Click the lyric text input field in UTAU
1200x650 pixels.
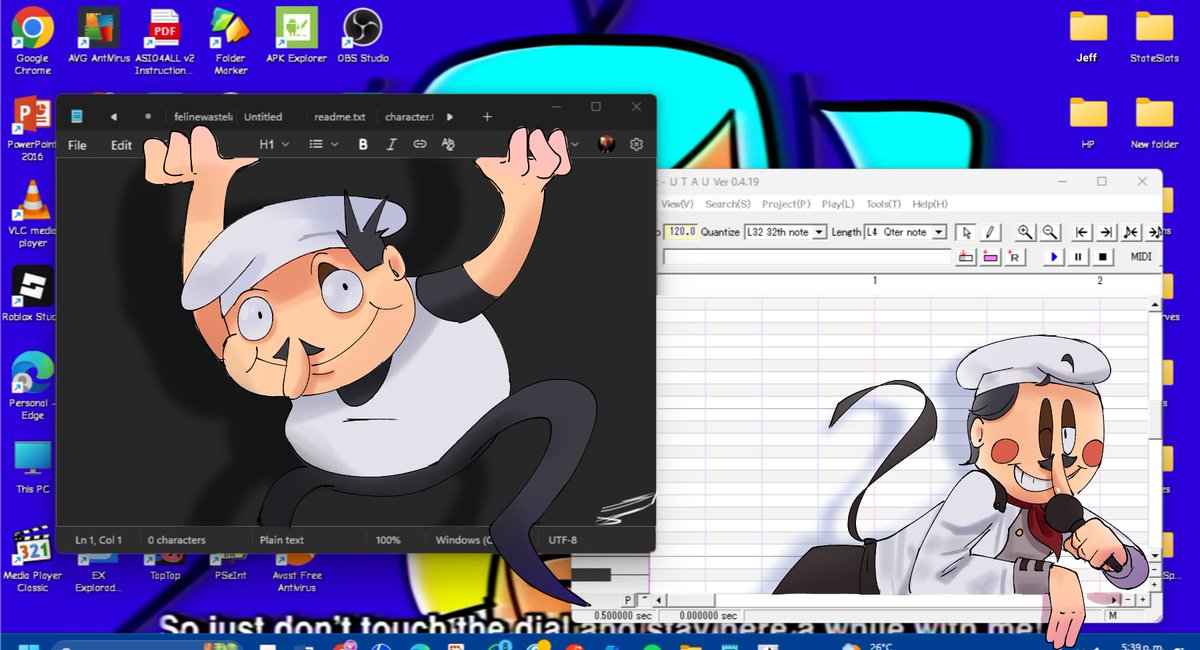(x=806, y=257)
